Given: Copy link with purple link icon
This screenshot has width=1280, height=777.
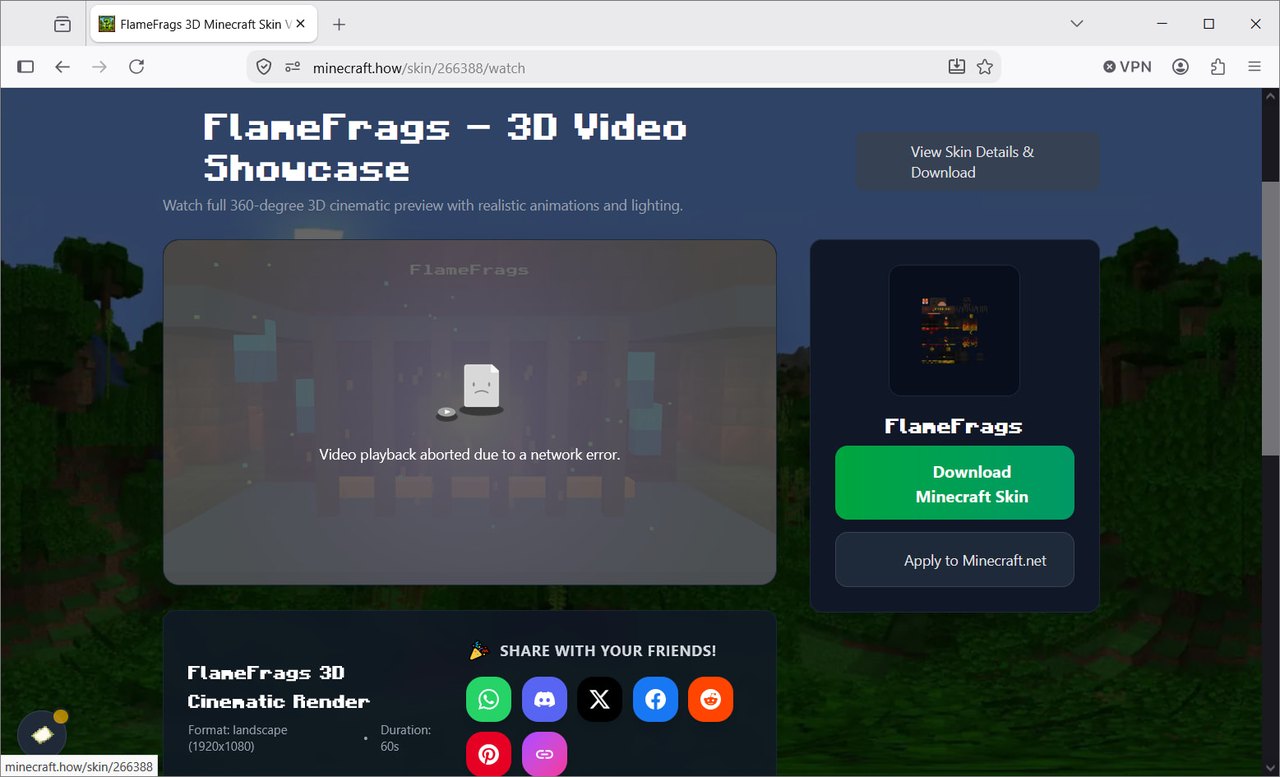Looking at the screenshot, I should coord(544,754).
